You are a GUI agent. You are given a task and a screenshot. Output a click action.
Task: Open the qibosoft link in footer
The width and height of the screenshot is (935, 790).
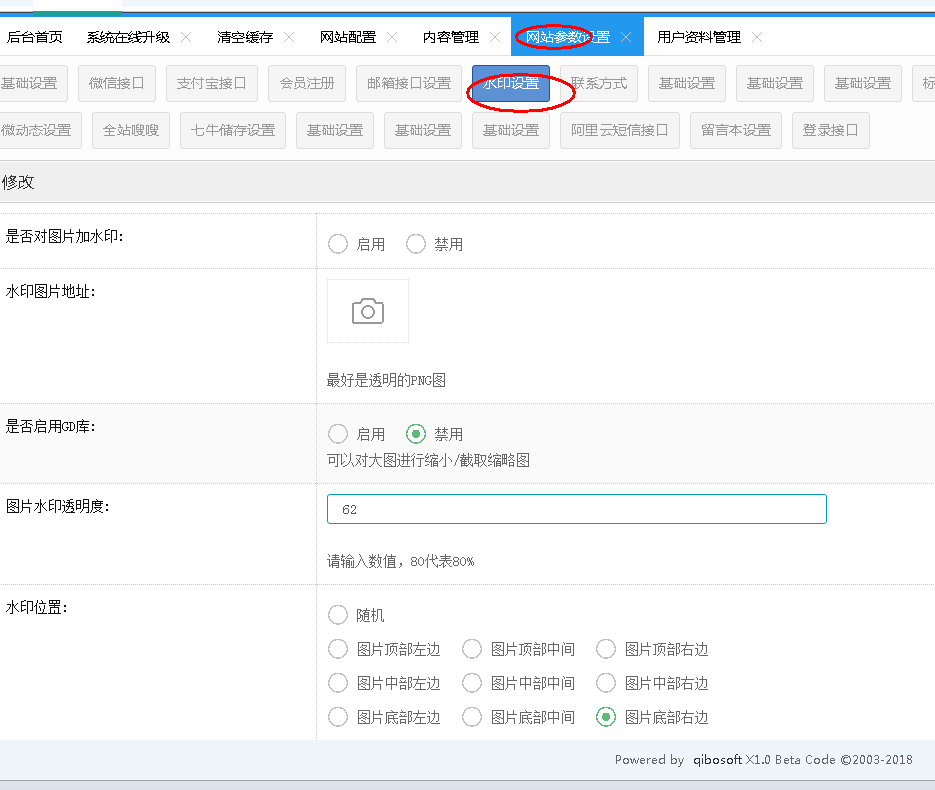716,760
